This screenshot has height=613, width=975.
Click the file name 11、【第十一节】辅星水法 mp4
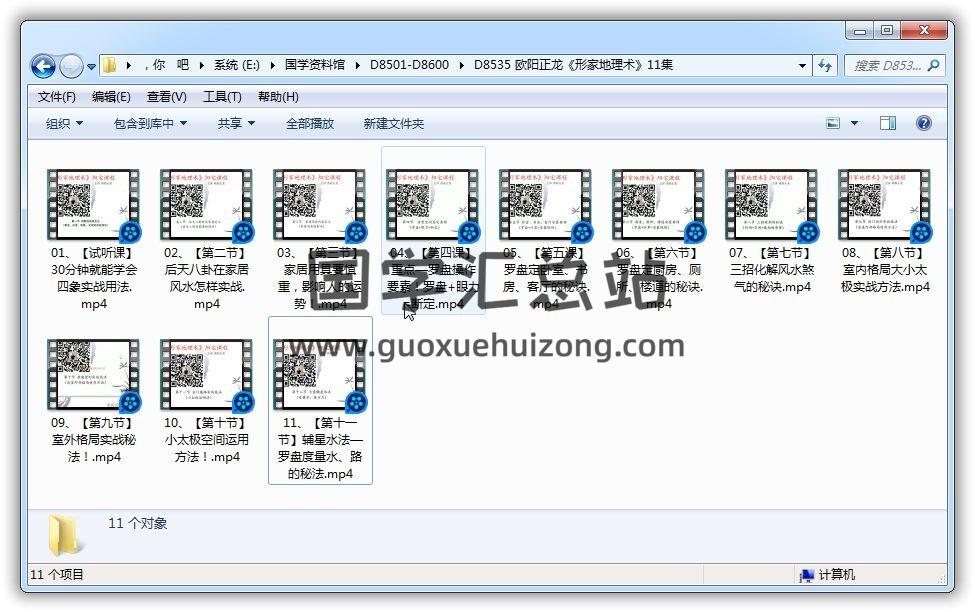click(320, 448)
